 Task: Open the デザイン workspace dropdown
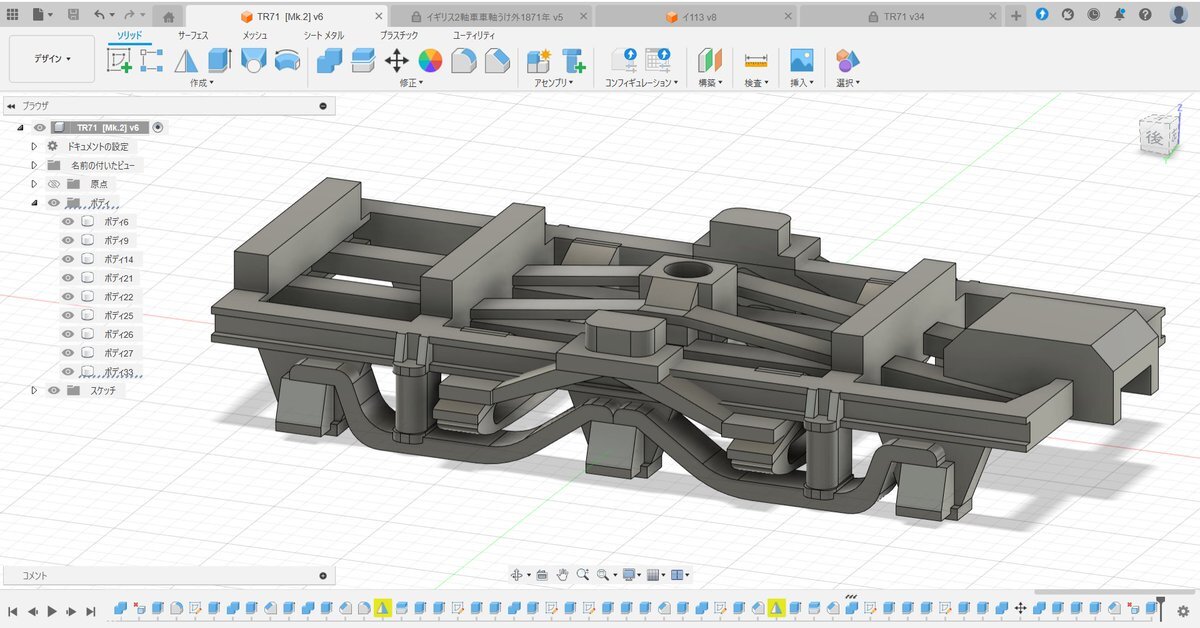[52, 59]
